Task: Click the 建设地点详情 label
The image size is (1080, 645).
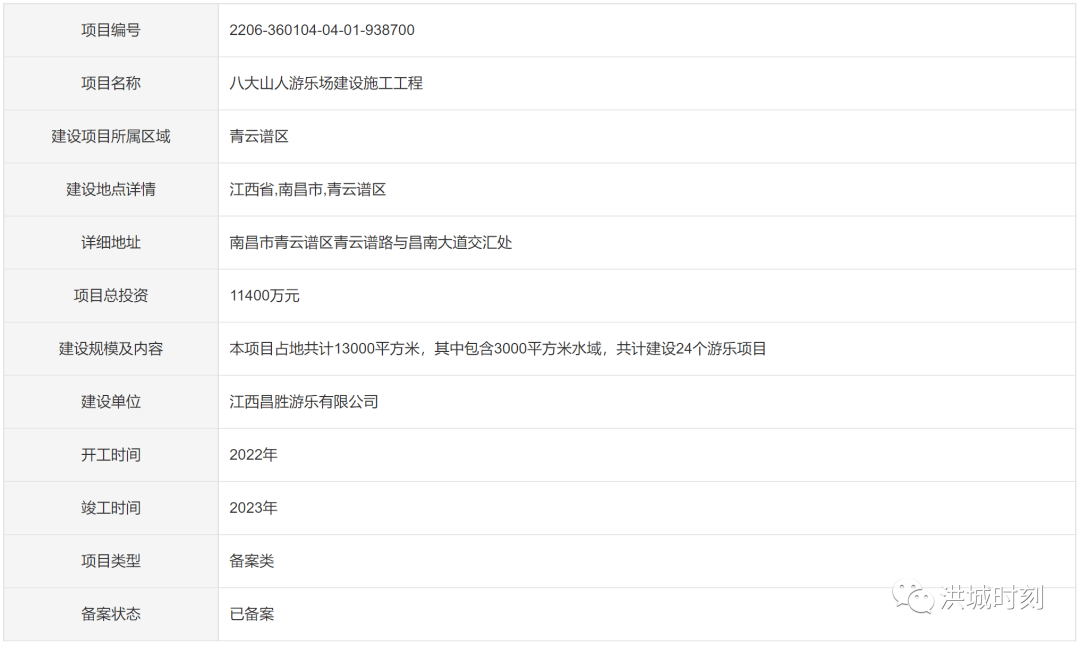Action: [x=111, y=190]
